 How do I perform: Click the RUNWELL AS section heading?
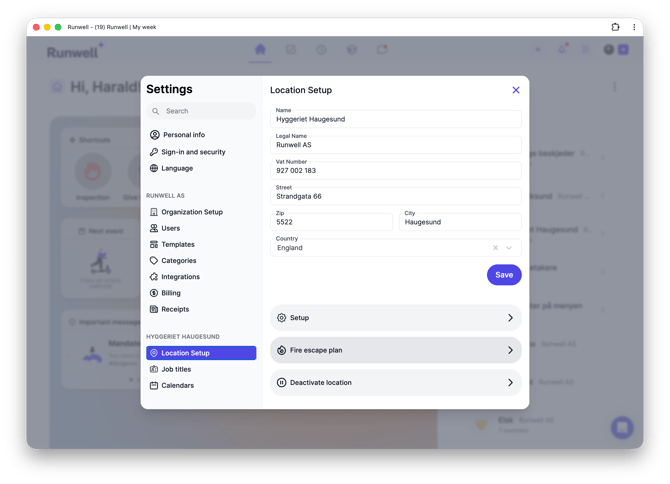(x=165, y=196)
